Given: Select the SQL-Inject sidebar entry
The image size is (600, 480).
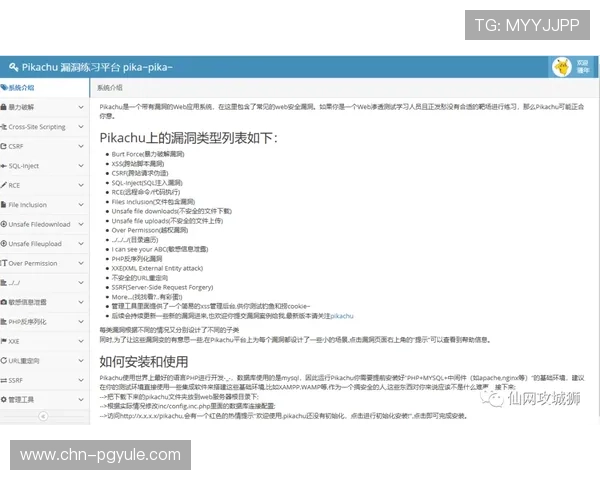Looking at the screenshot, I should coord(44,166).
